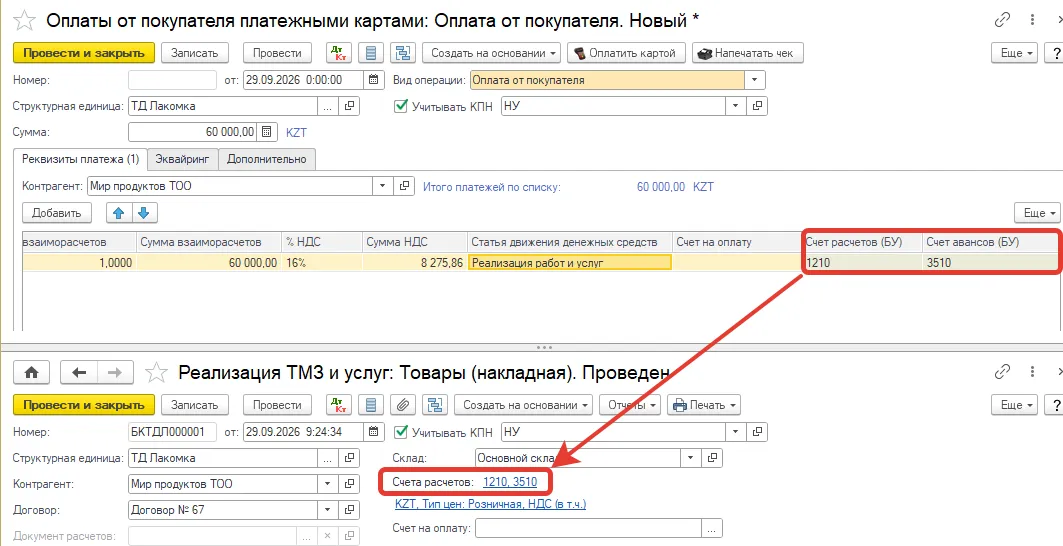Toggle Учитывать КПН in payment document
Image resolution: width=1063 pixels, height=546 pixels.
tap(401, 106)
